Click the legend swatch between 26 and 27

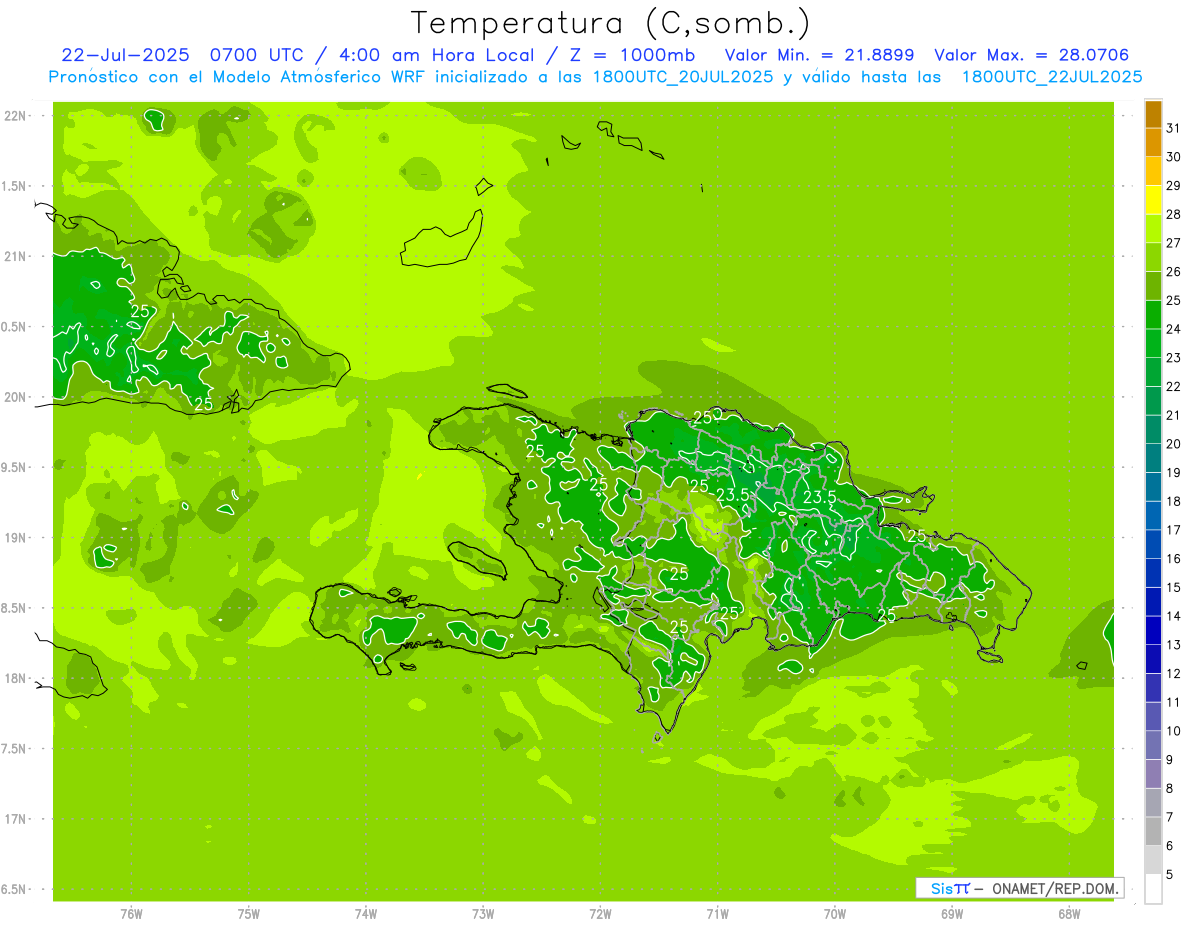click(1153, 258)
